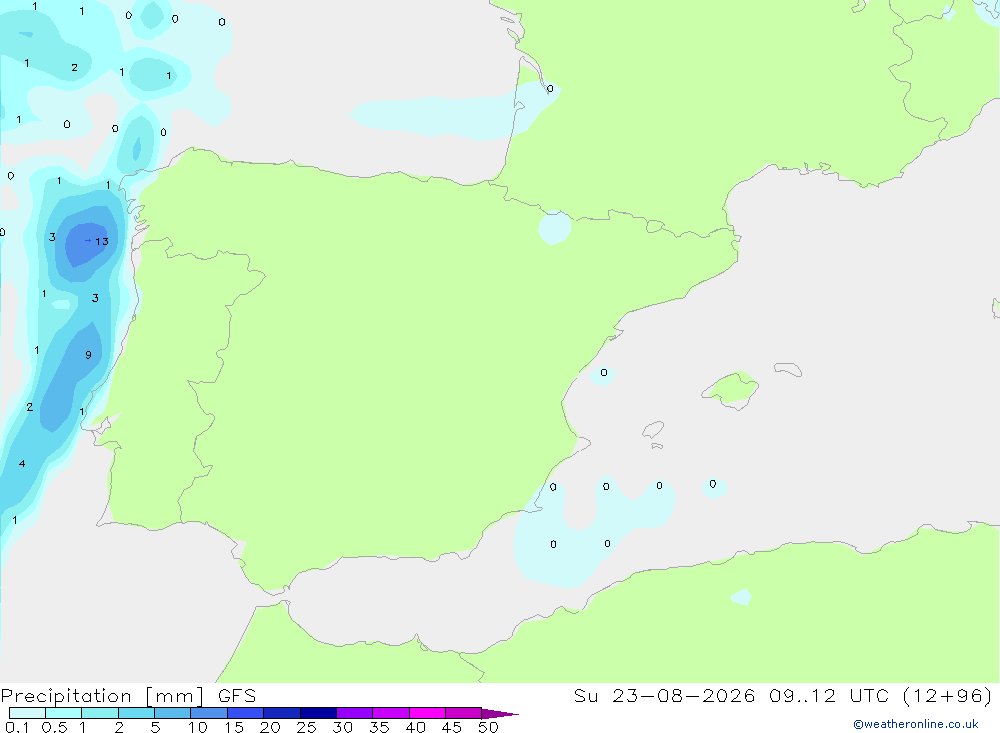Click the 0.5–1 mm legend color swatch
Viewport: 1000px width, 733px height.
point(63,713)
